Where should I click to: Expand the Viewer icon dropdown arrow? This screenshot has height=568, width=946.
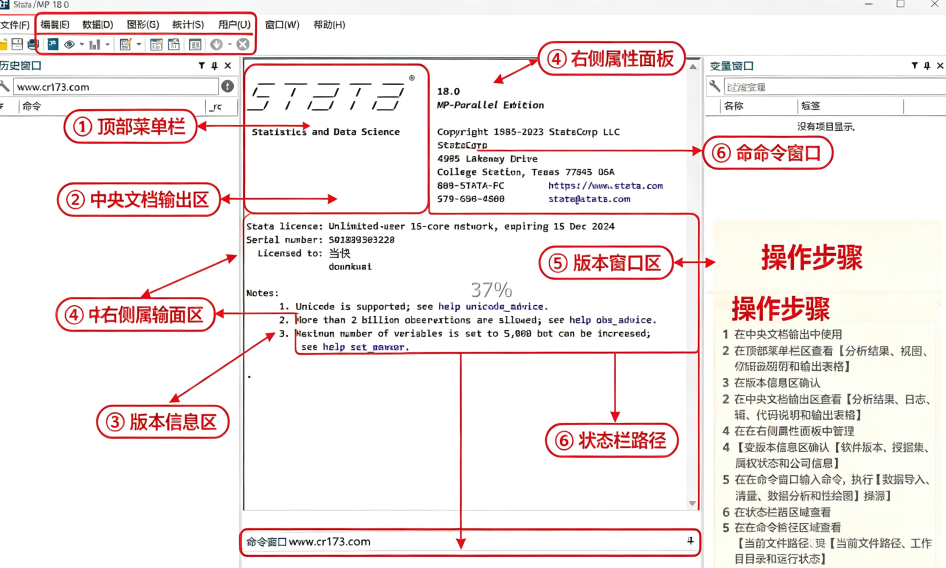coord(81,44)
